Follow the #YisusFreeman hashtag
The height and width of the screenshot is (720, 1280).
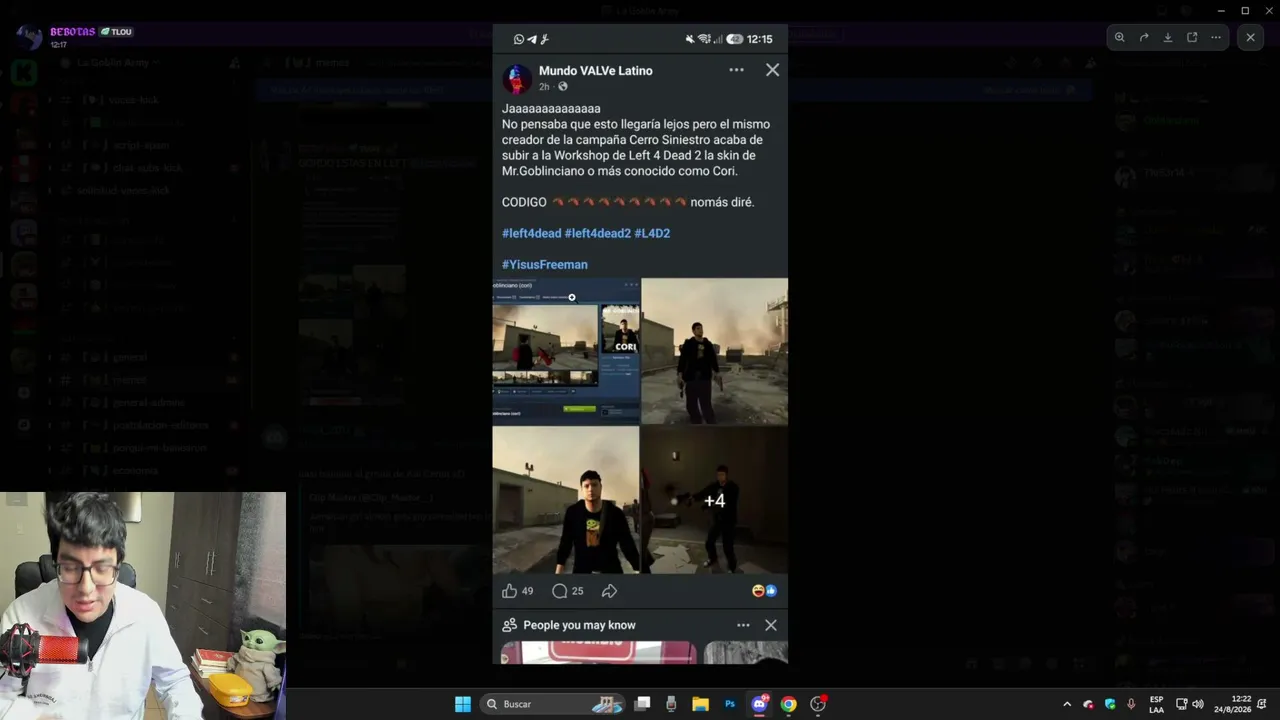545,265
